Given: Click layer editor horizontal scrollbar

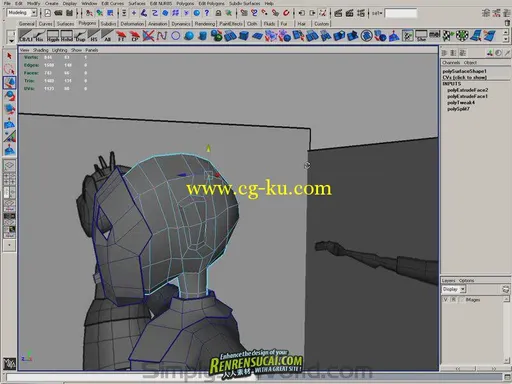Looking at the screenshot, I should click(x=475, y=369).
